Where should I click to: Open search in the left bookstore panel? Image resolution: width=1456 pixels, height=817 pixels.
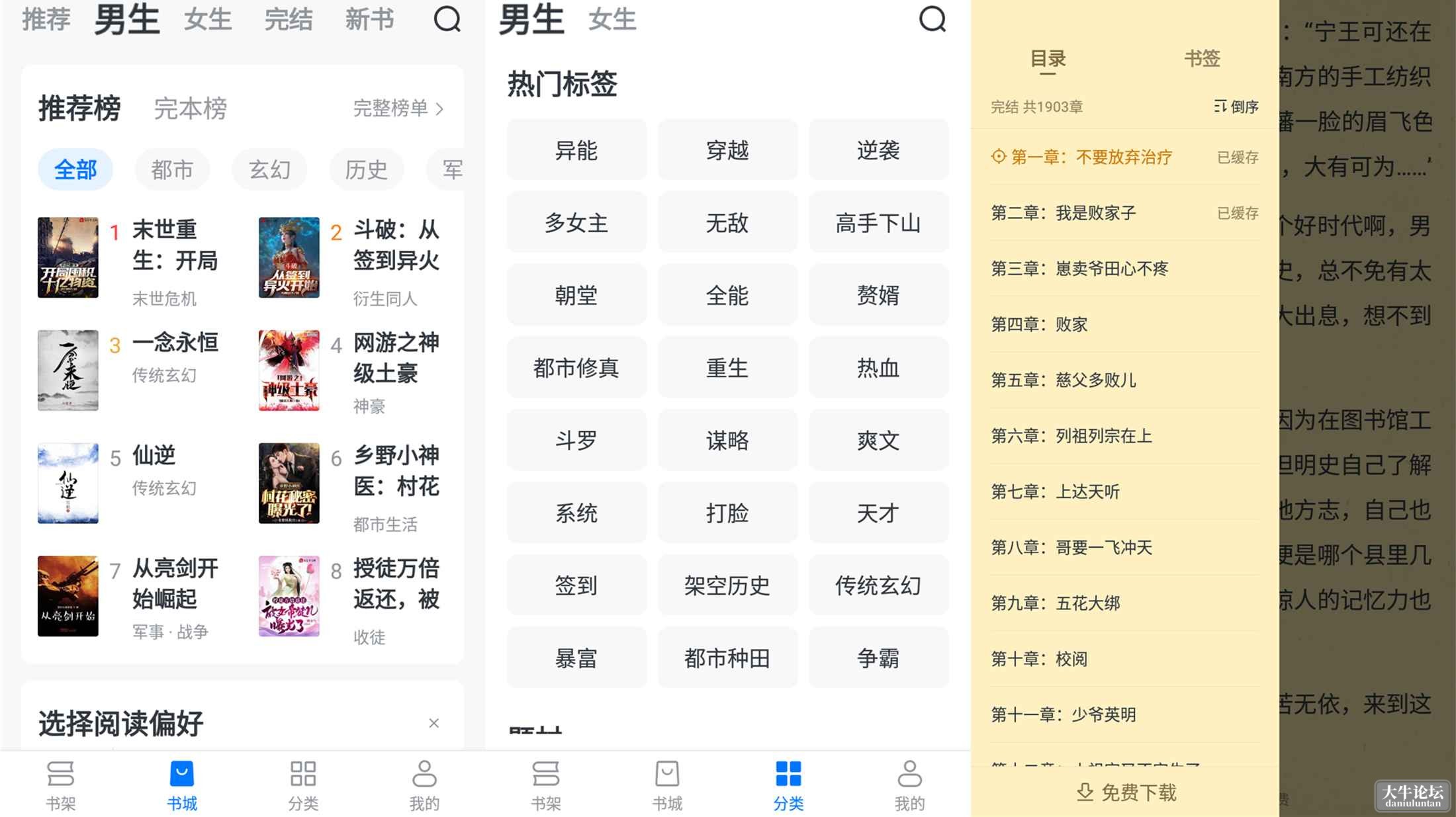pos(447,19)
